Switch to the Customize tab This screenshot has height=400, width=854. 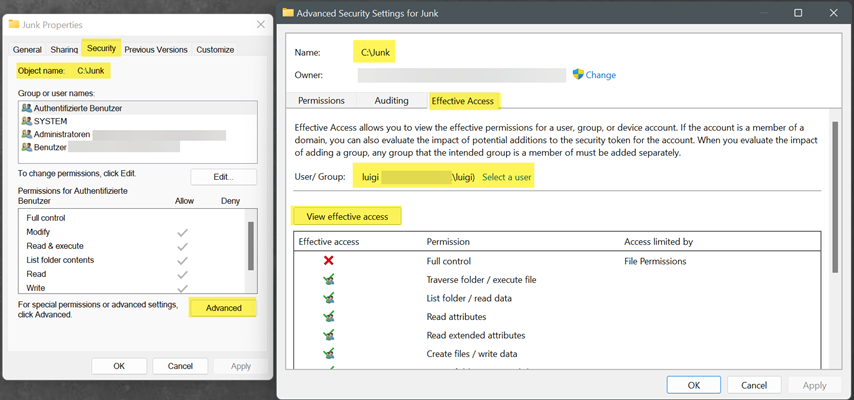[x=215, y=50]
